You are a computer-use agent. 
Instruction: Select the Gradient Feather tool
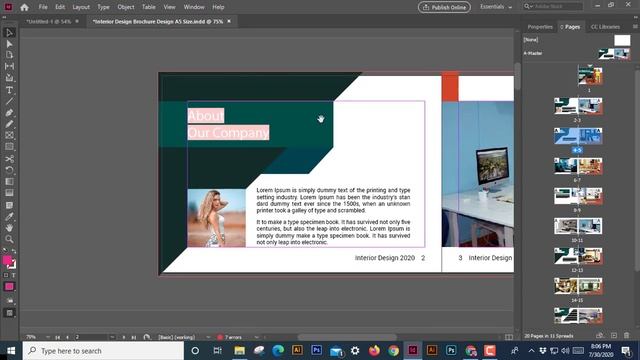9,193
